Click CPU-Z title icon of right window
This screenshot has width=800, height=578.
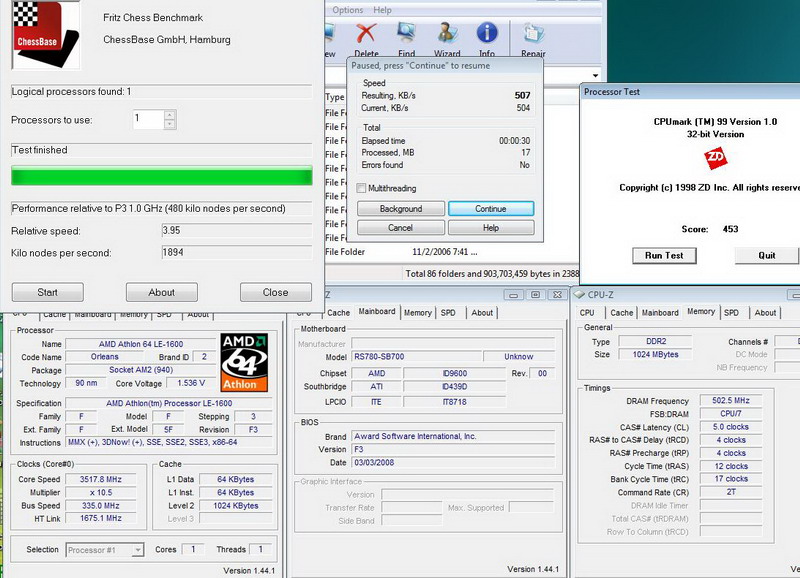coord(579,295)
